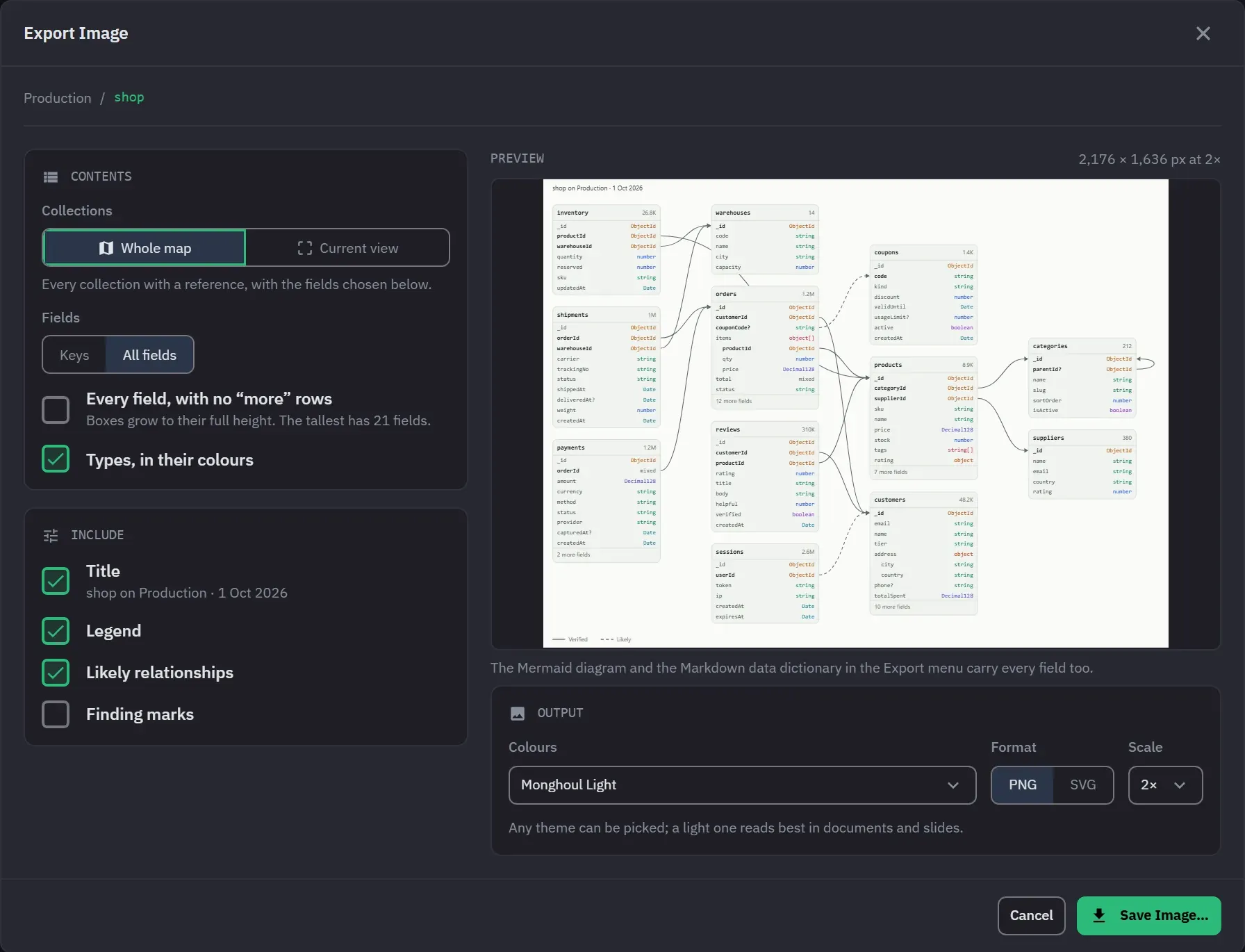The image size is (1245, 952).
Task: Click the warehouses collection in preview
Action: click(765, 240)
